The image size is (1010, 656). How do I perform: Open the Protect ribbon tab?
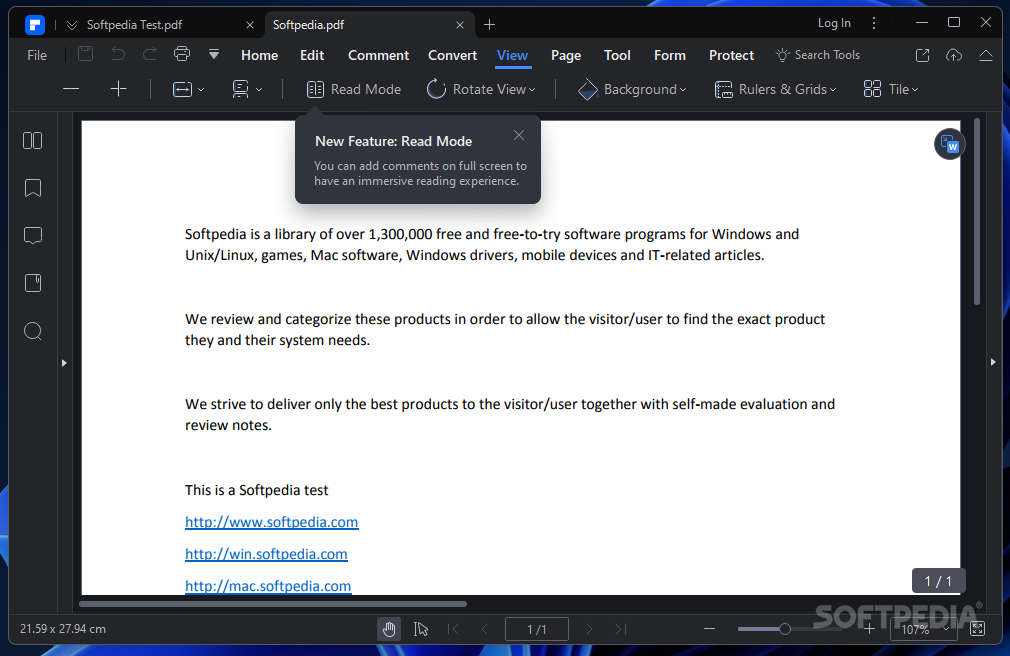[731, 55]
